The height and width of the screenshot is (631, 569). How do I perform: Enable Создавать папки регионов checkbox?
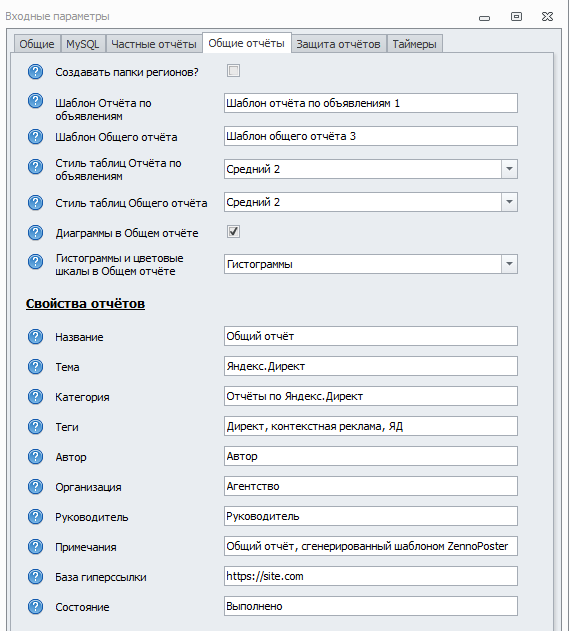click(x=233, y=71)
